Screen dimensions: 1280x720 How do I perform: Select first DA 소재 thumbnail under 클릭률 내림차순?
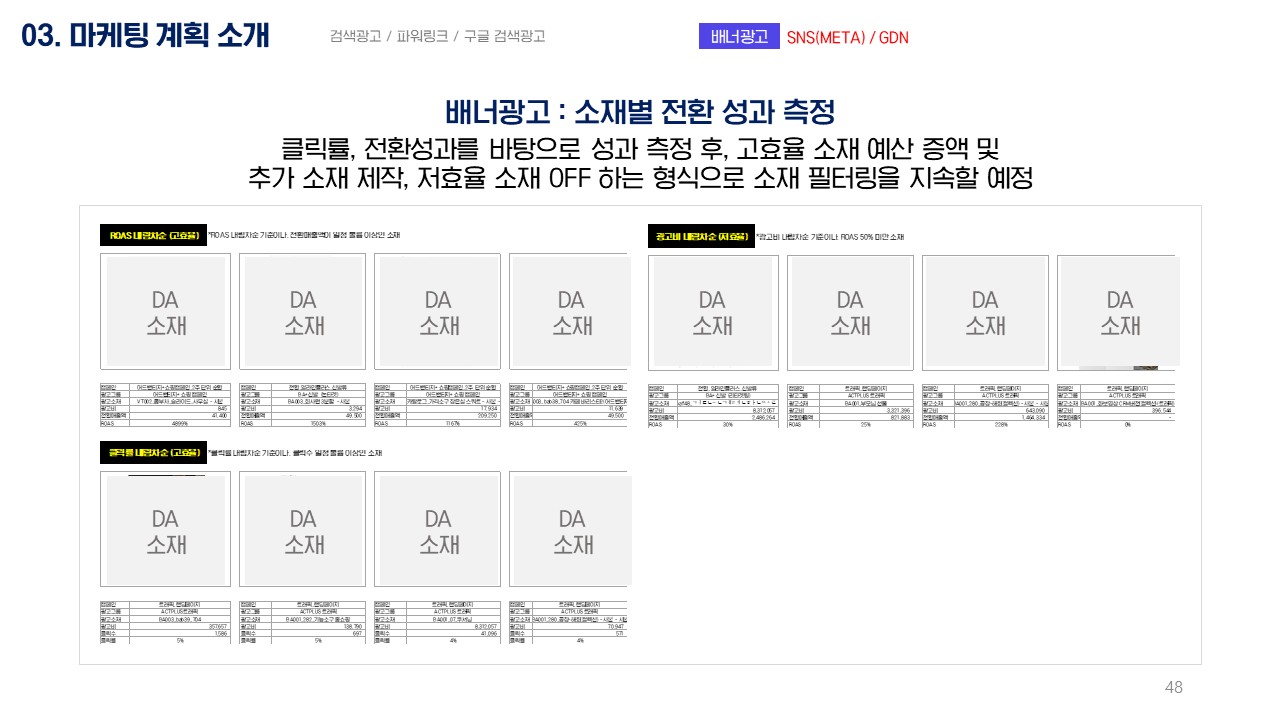[166, 530]
